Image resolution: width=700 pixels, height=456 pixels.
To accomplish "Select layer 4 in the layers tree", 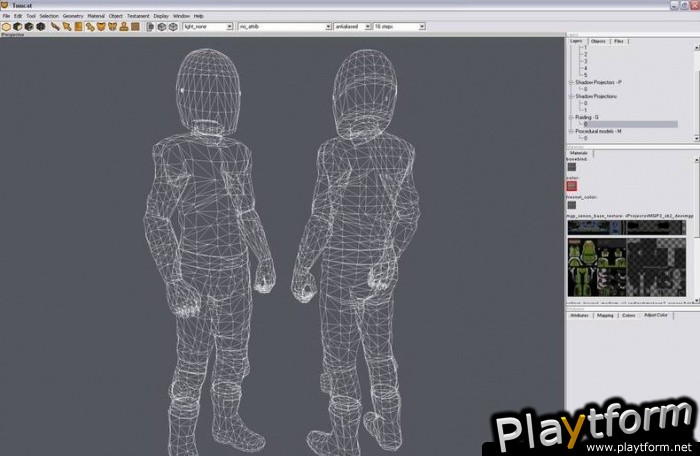I will (586, 68).
